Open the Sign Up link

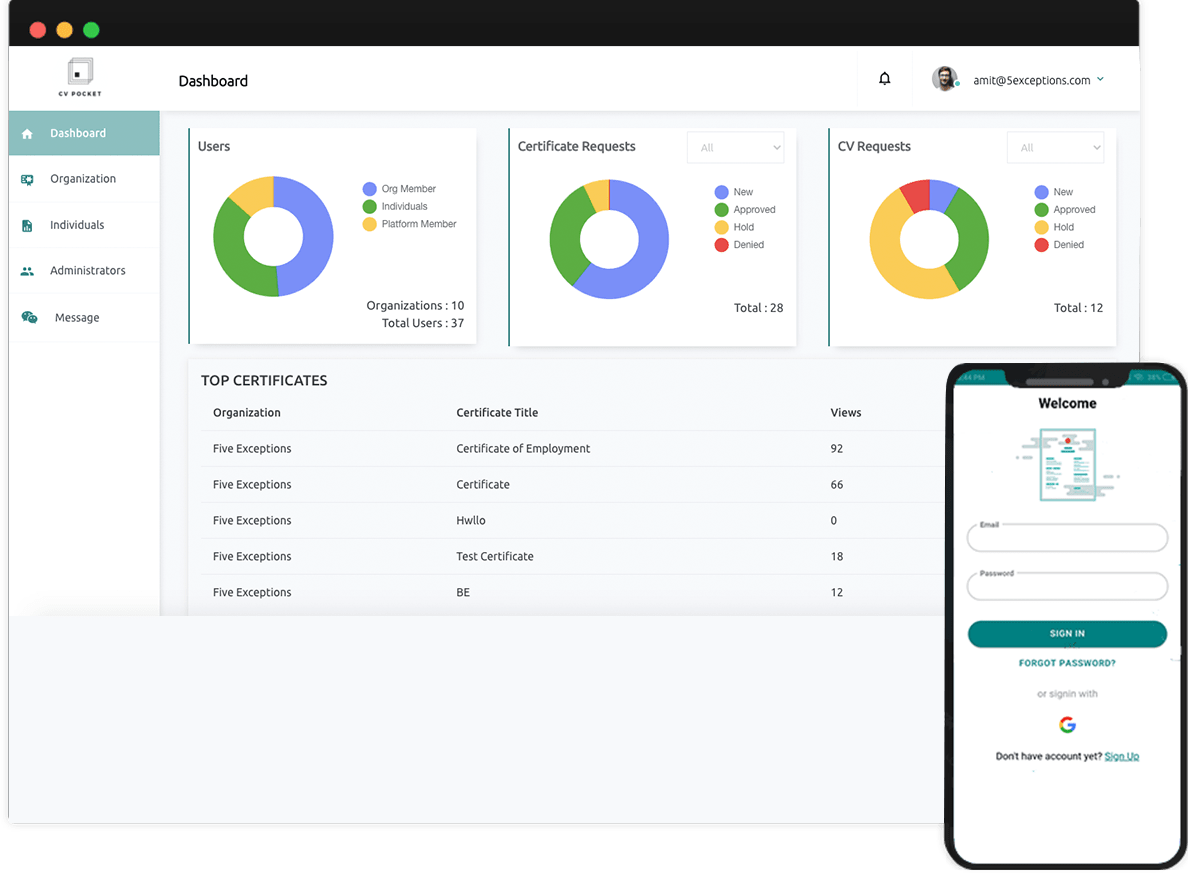(x=1121, y=756)
